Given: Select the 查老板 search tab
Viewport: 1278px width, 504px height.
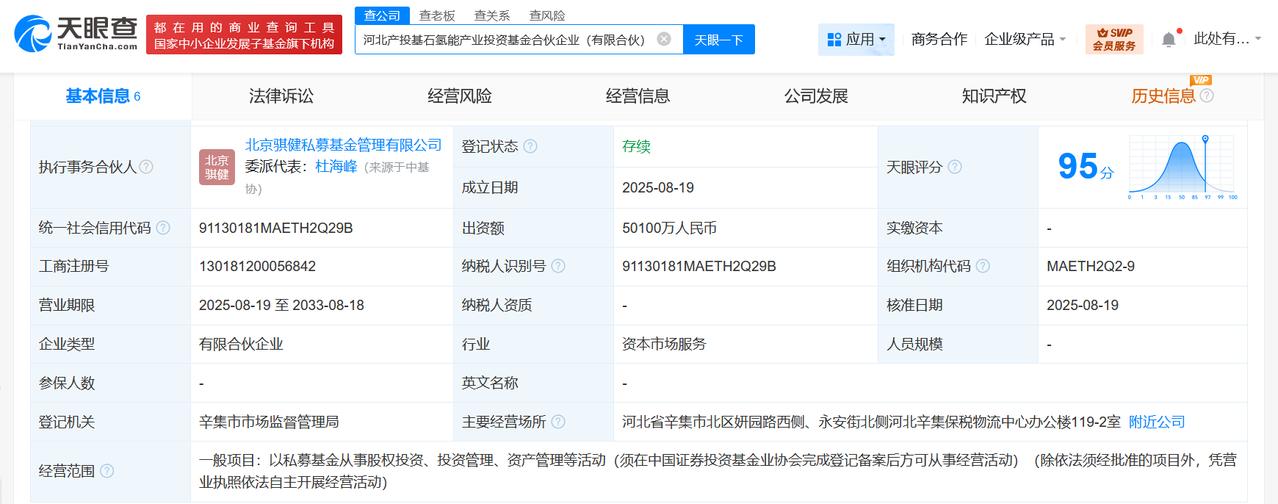Looking at the screenshot, I should coord(437,15).
